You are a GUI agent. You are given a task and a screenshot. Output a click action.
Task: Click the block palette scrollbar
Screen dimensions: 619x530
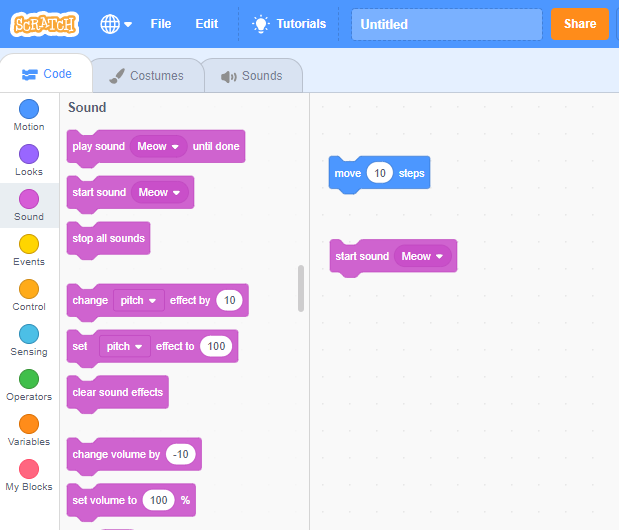[x=301, y=288]
